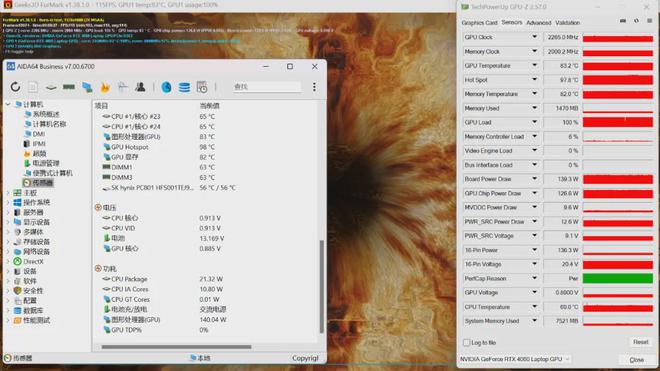Click the user silhouette icon in AIDA64 toolbar
This screenshot has height=371, width=660.
[140, 87]
